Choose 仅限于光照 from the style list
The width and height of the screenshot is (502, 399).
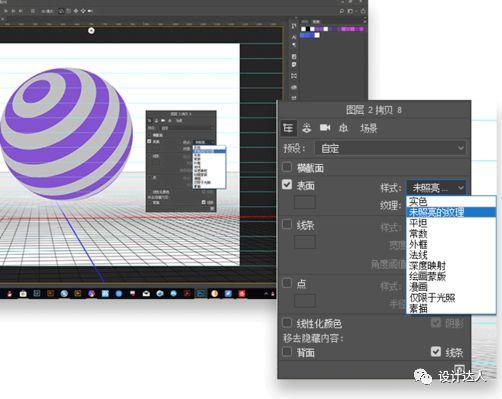click(x=451, y=297)
